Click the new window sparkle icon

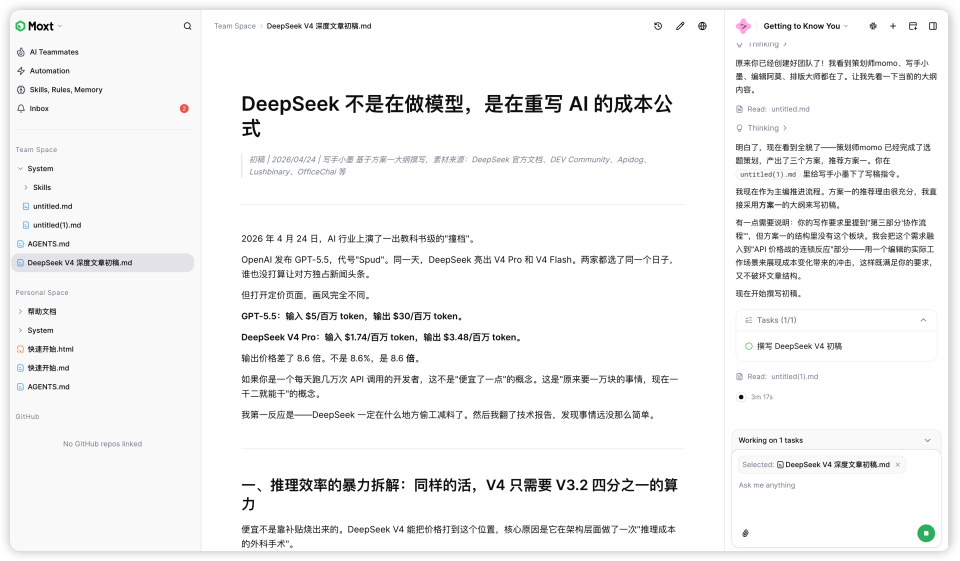pos(913,26)
